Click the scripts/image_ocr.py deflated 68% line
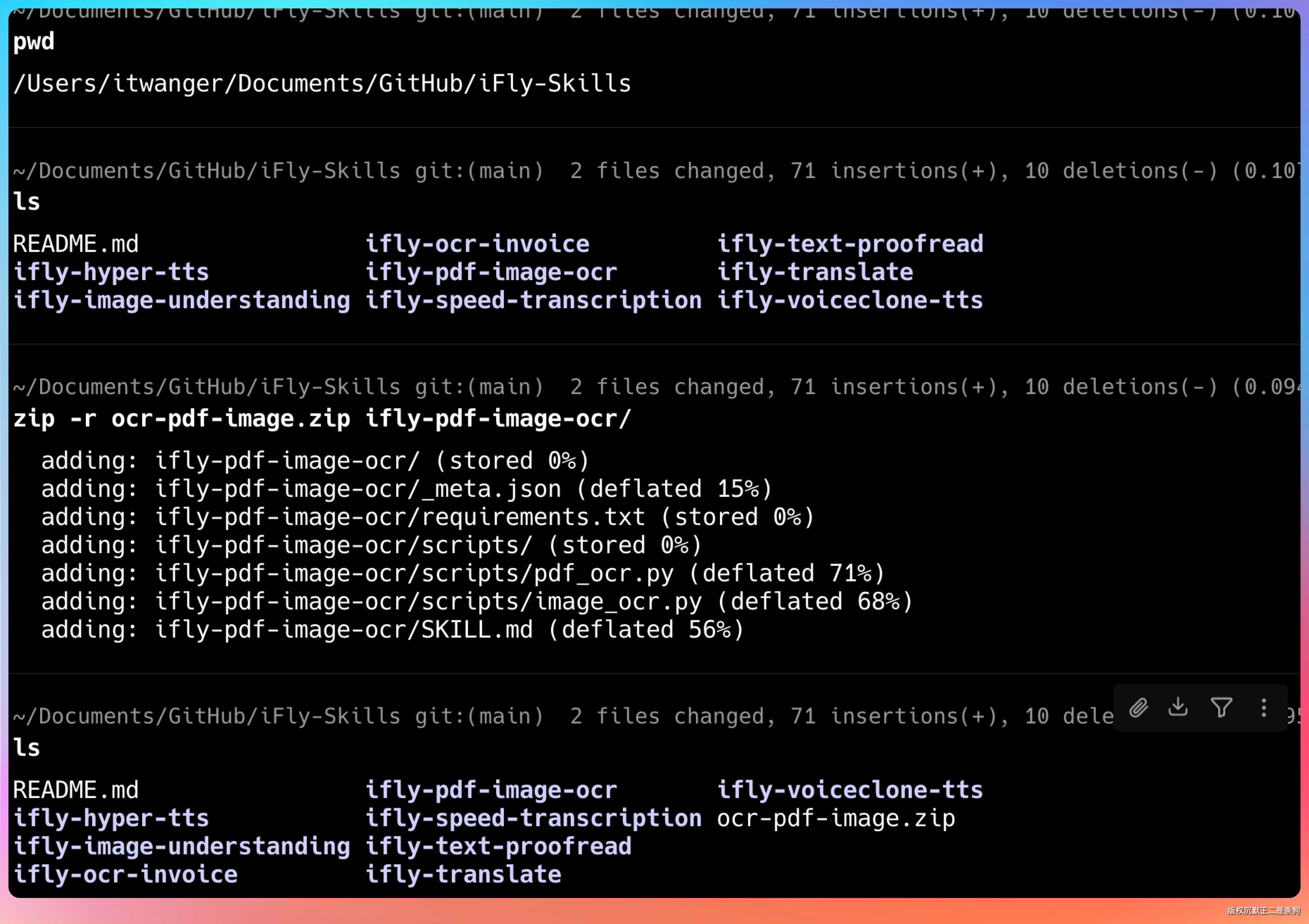 click(x=476, y=601)
